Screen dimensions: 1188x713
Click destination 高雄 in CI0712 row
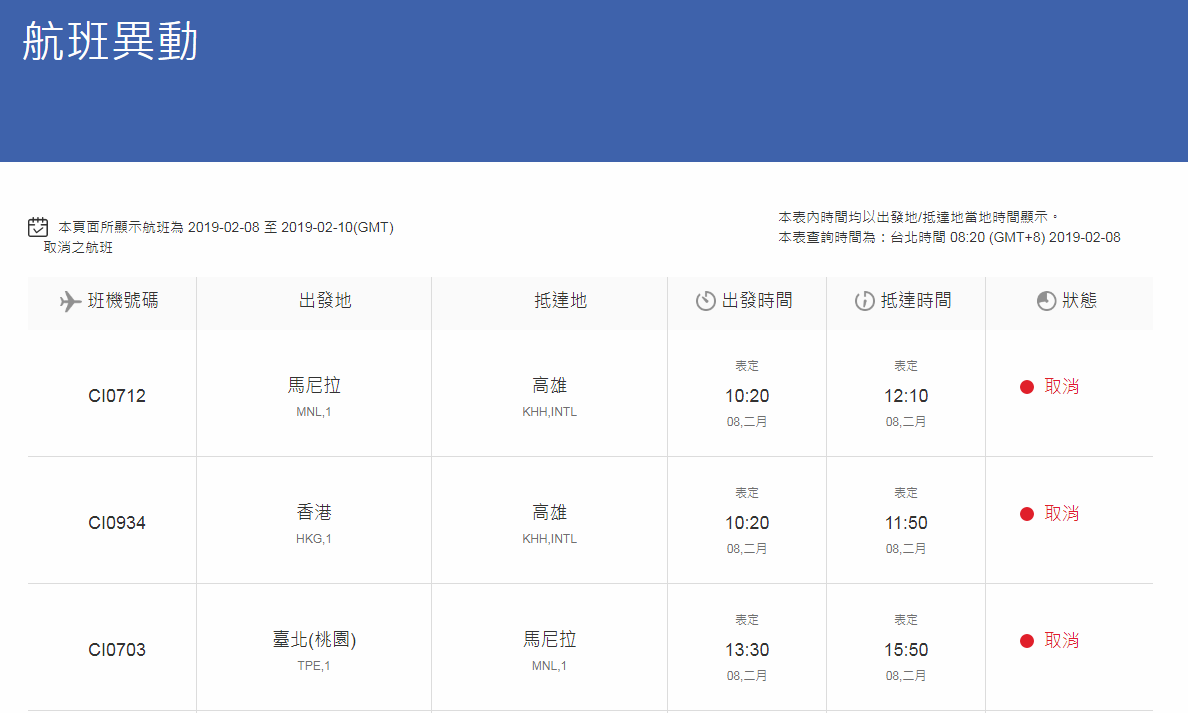(x=549, y=386)
